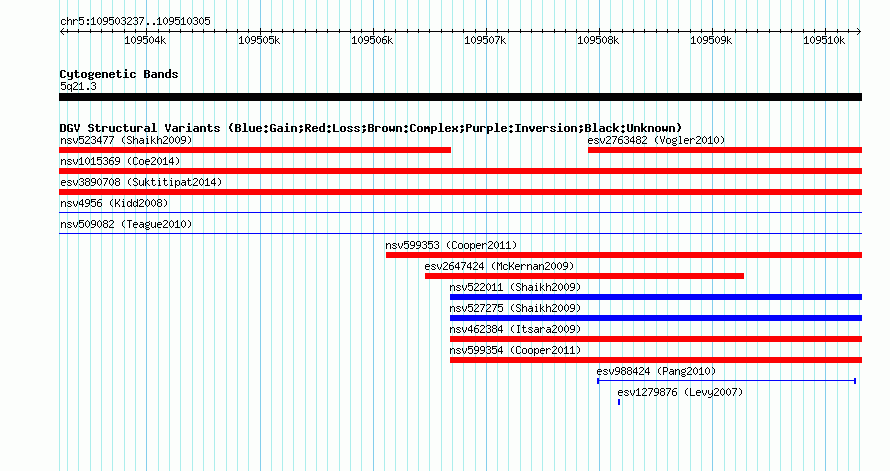The height and width of the screenshot is (471, 890).
Task: Open nsv522011 (Shaikh2009) variant label
Action: coord(515,287)
